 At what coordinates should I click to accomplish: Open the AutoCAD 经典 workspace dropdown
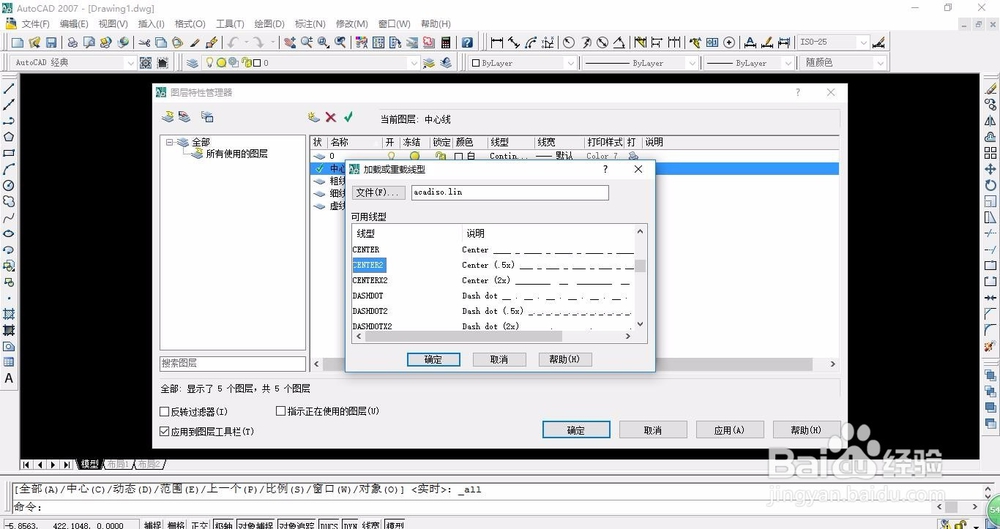click(x=130, y=63)
